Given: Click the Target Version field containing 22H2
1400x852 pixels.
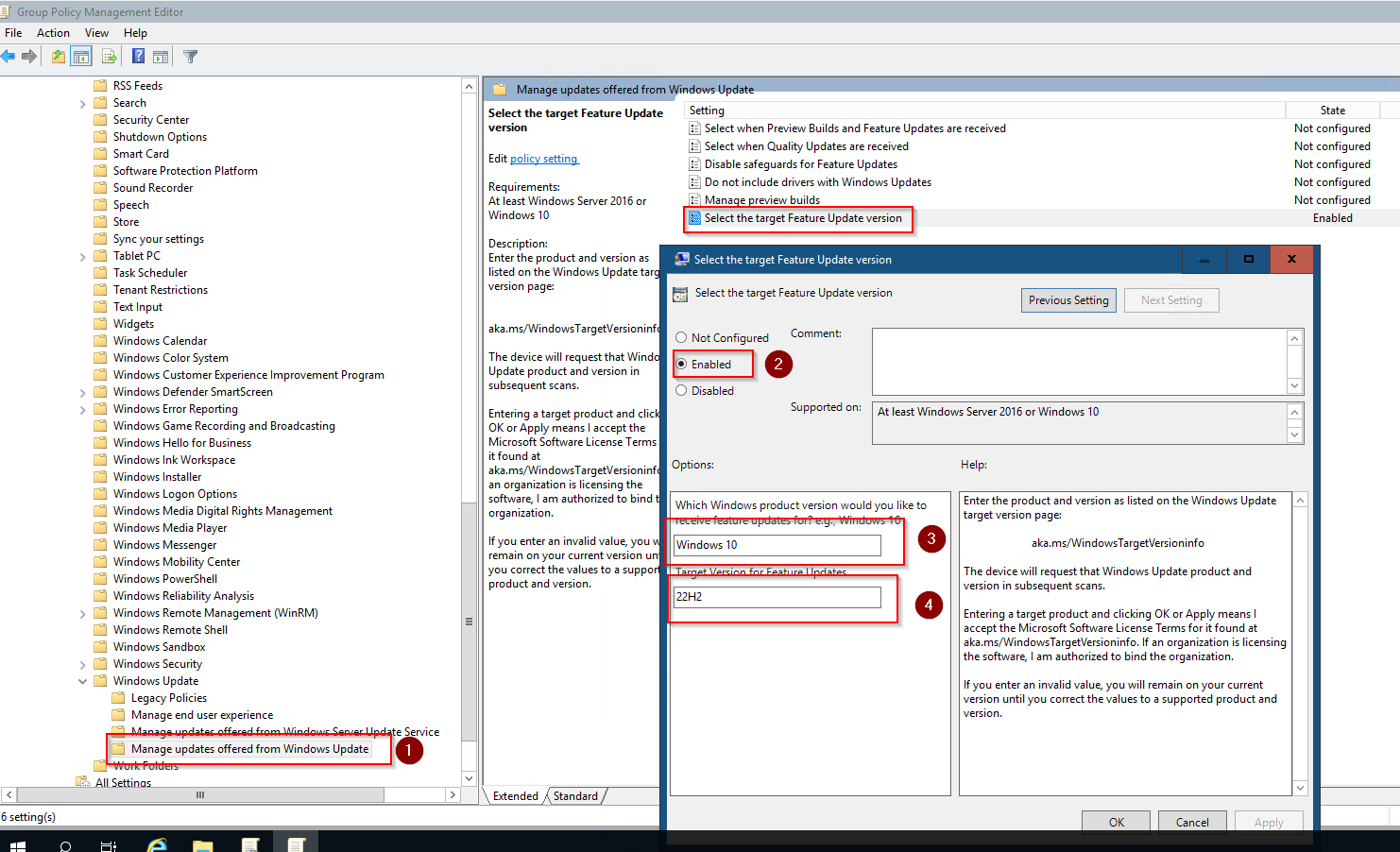Looking at the screenshot, I should pos(777,597).
